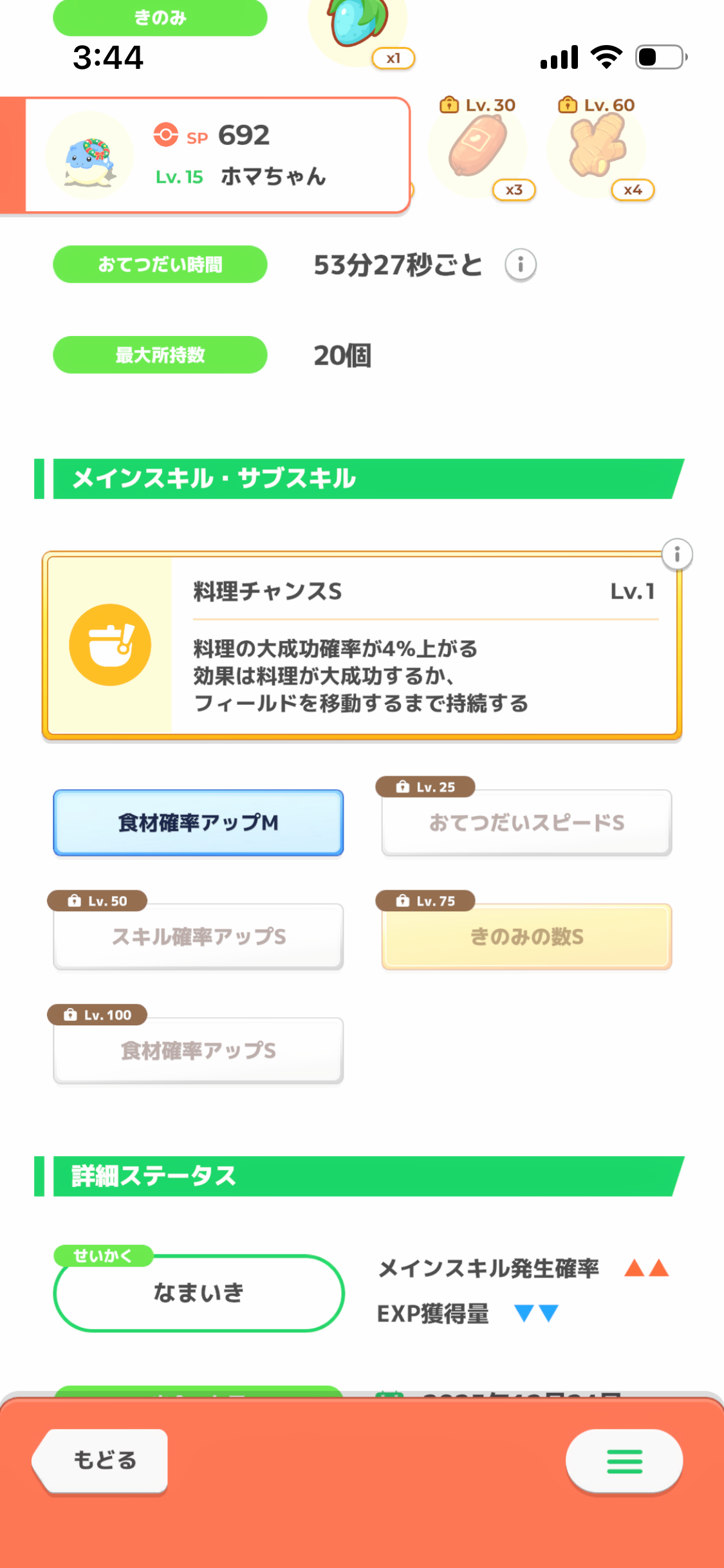Tap locked sub skill おてつだいスピードS

coord(526,823)
